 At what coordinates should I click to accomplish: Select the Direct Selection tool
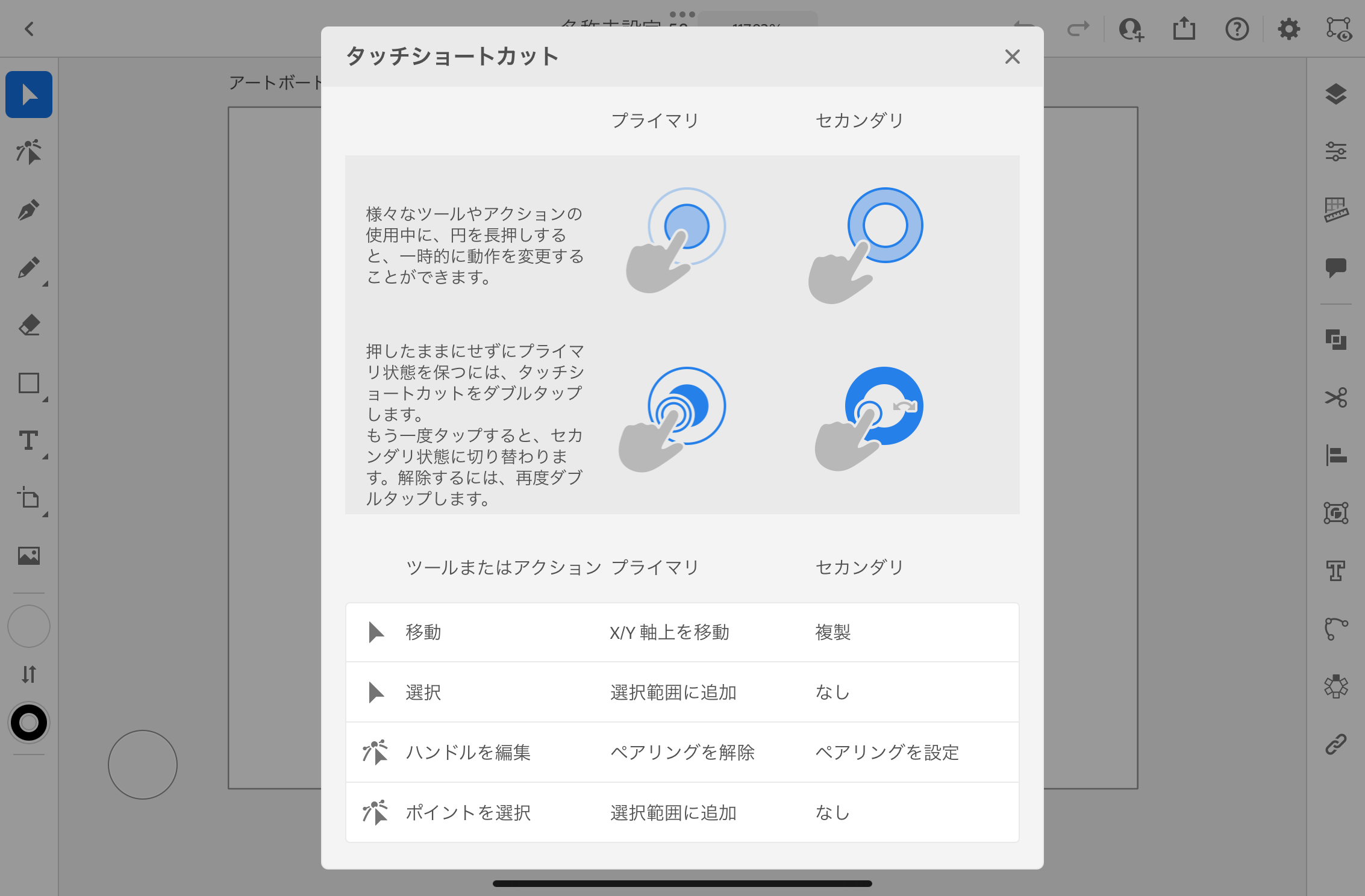point(28,152)
